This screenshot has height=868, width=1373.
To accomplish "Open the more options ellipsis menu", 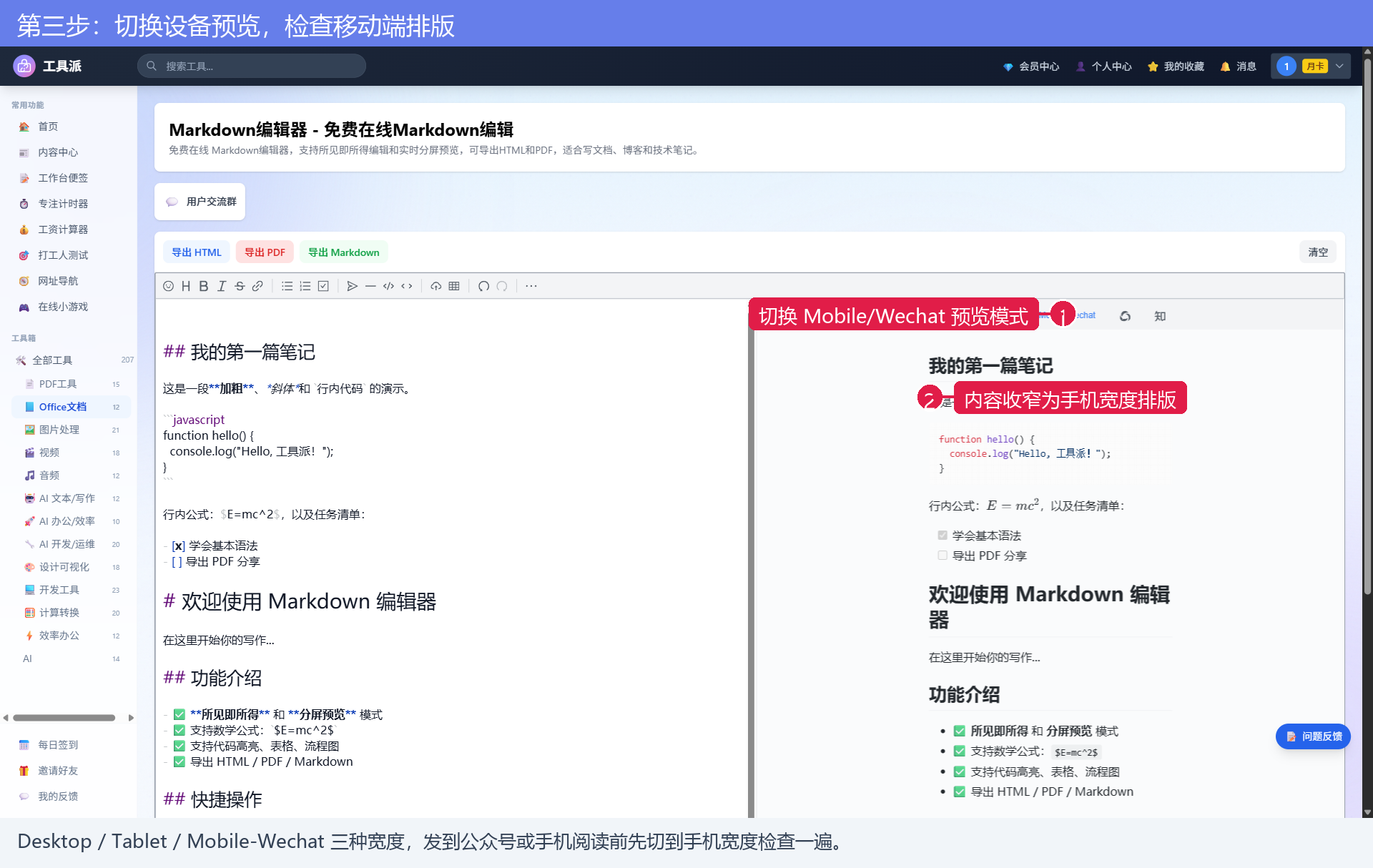I will point(531,286).
